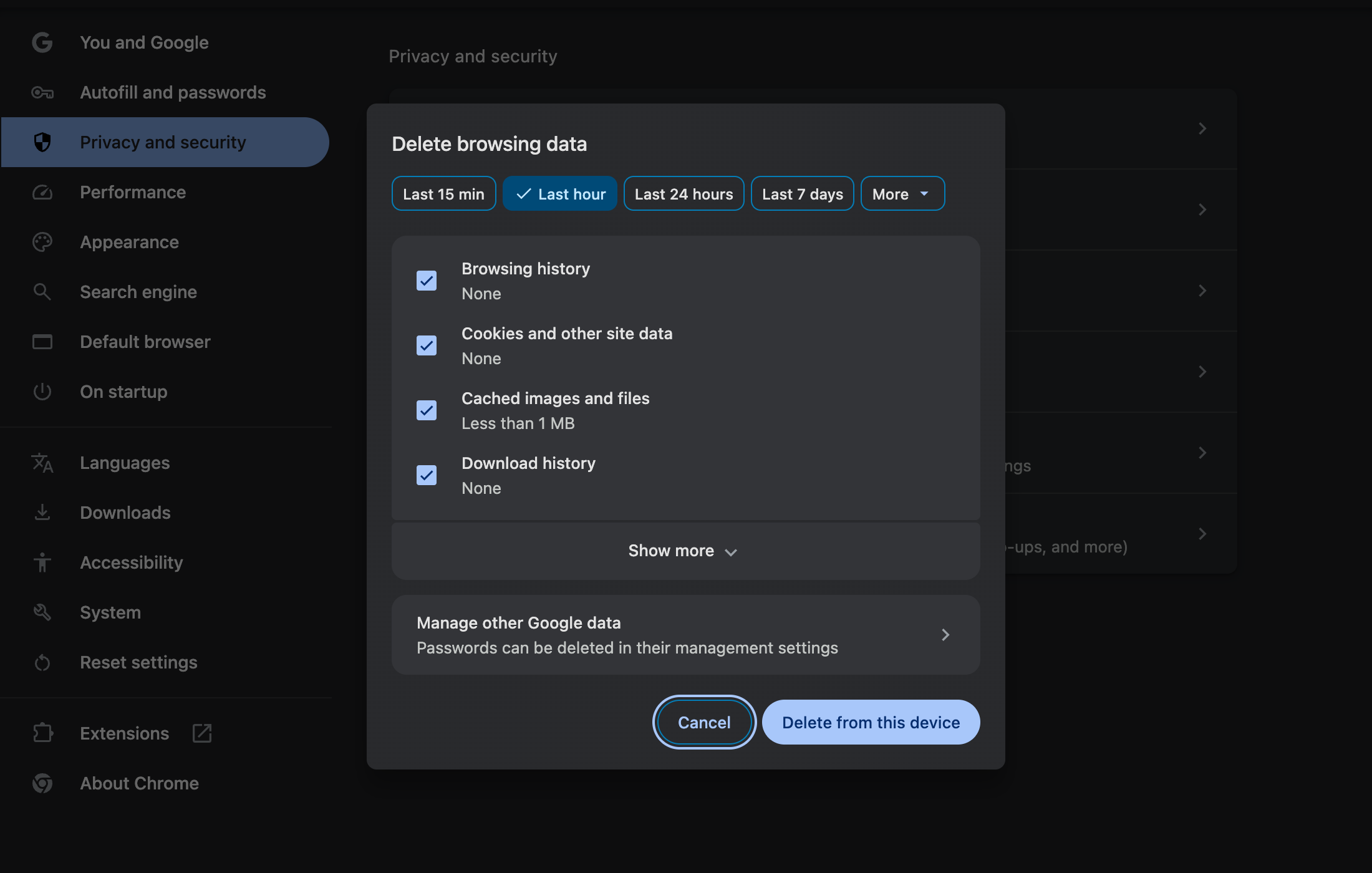Click the 'Delete browsing data' dialog title
Image resolution: width=1372 pixels, height=873 pixels.
489,144
